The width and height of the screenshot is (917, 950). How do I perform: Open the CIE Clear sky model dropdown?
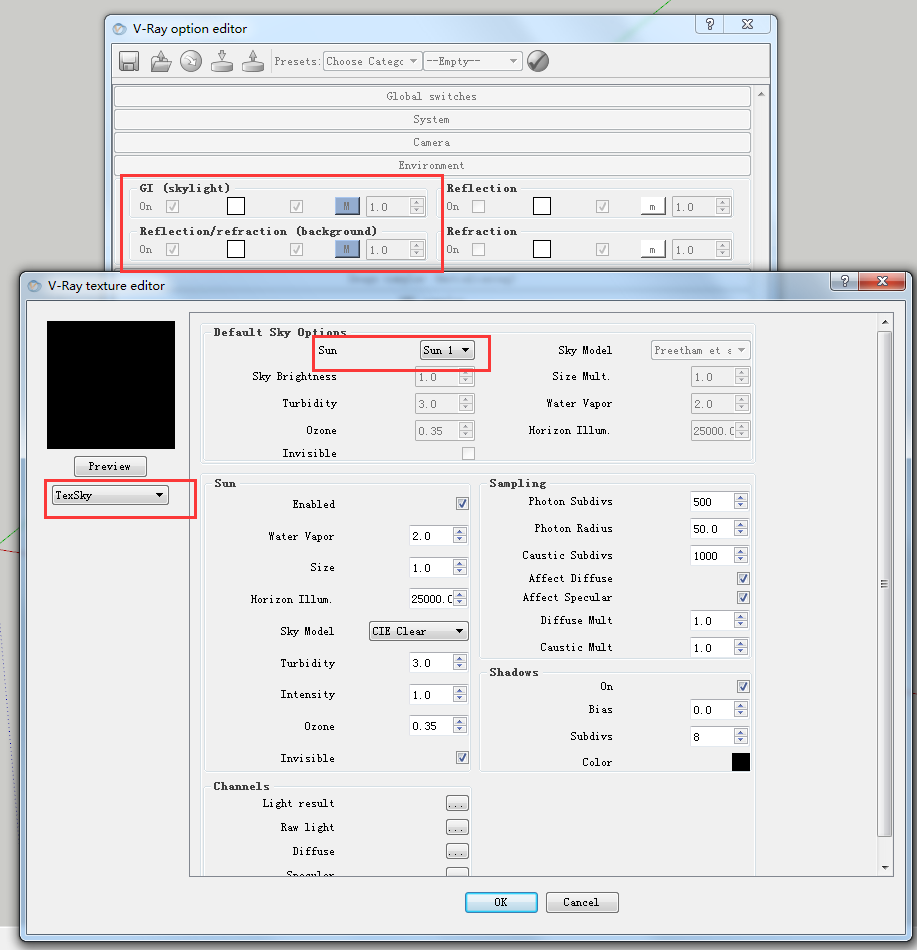point(419,631)
